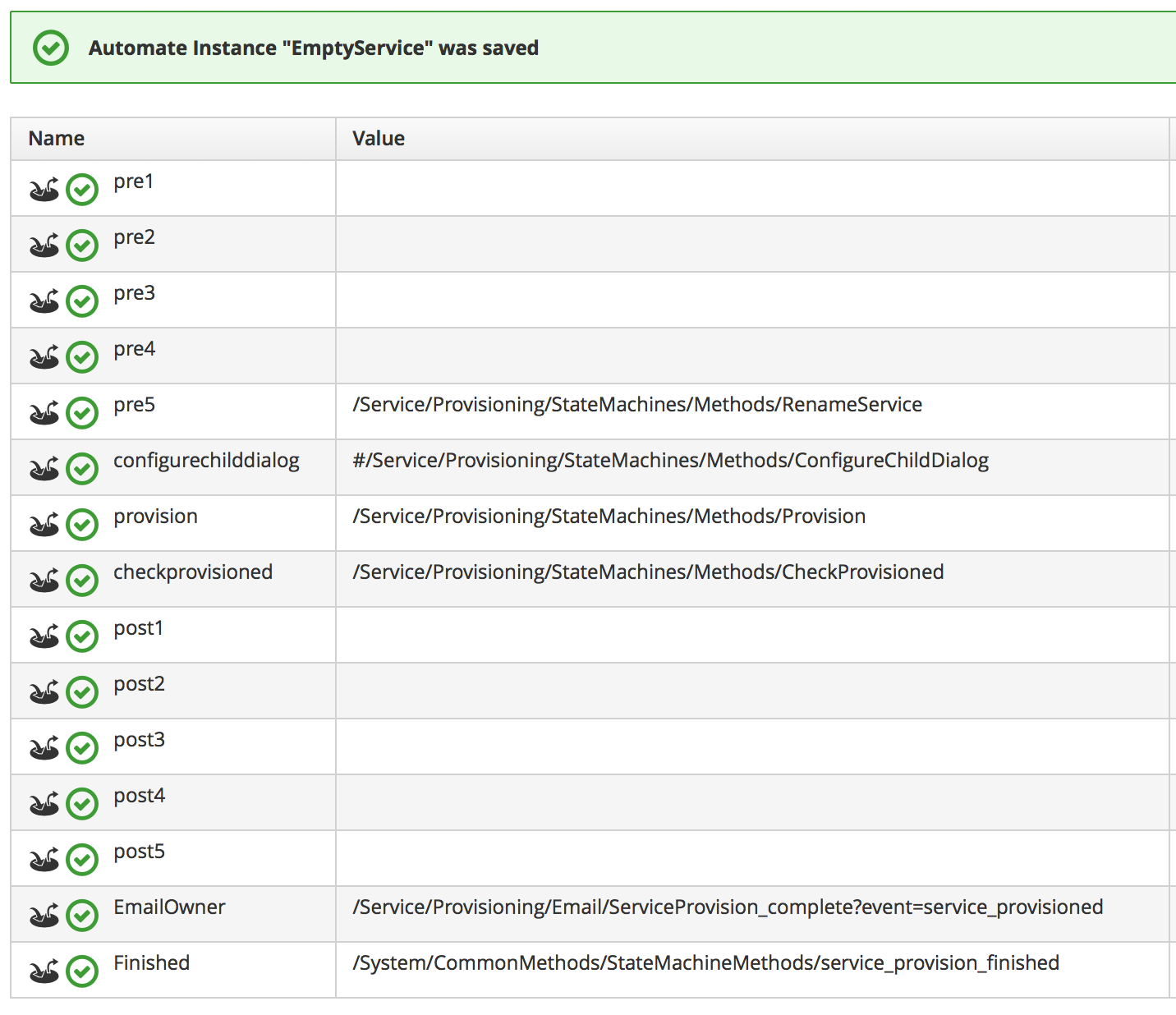The height and width of the screenshot is (1015, 1176).
Task: Click the state icon next to Finished
Action: [44, 971]
